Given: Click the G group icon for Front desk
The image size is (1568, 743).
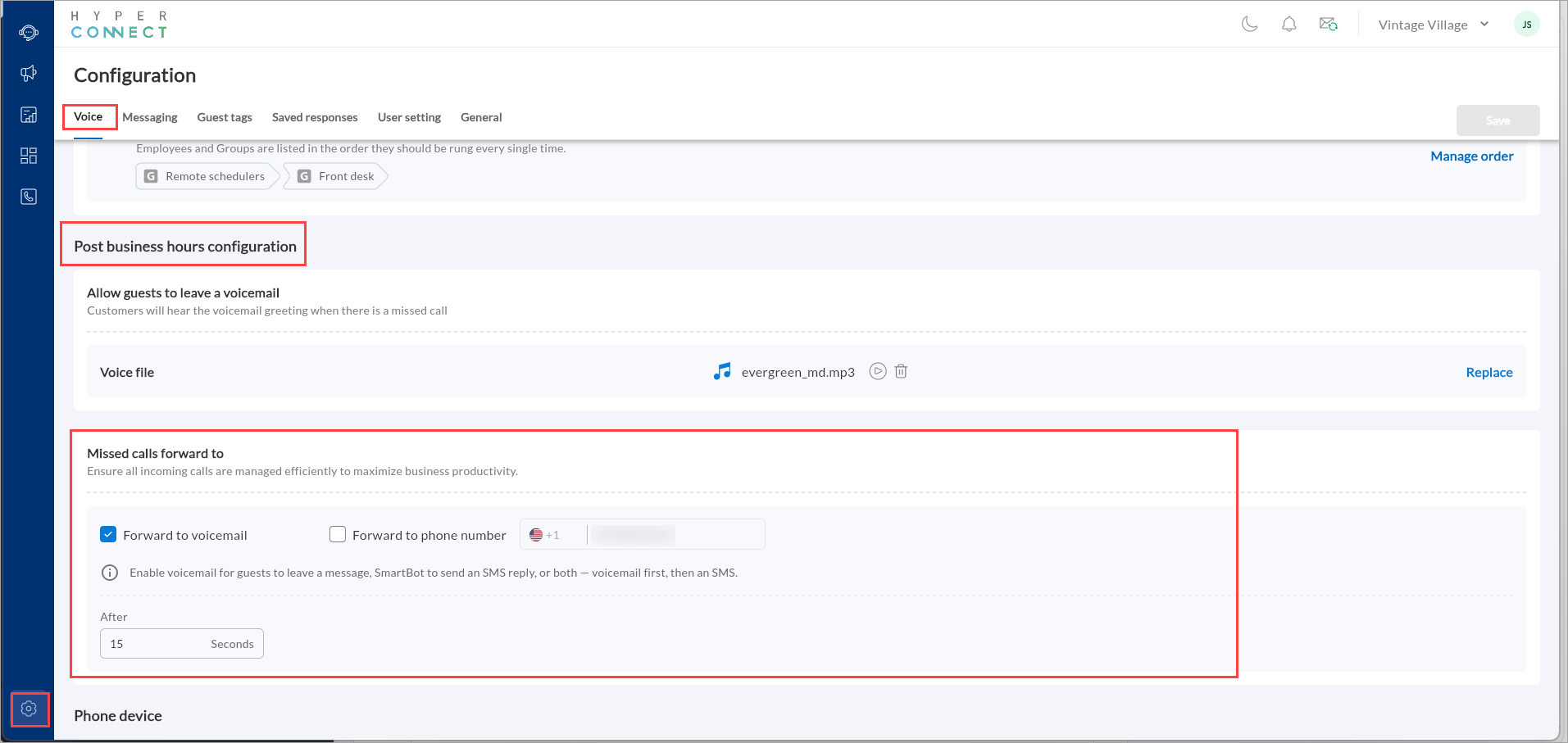Looking at the screenshot, I should tap(304, 176).
